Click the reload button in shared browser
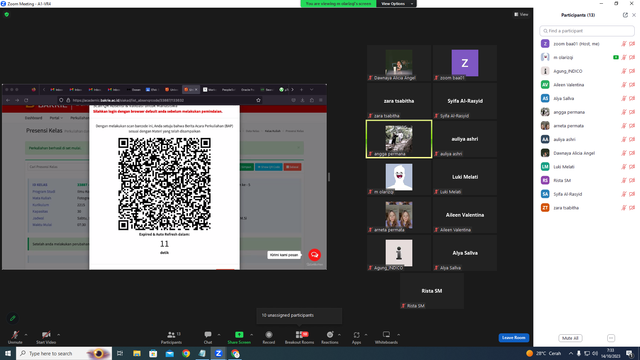 (26, 100)
